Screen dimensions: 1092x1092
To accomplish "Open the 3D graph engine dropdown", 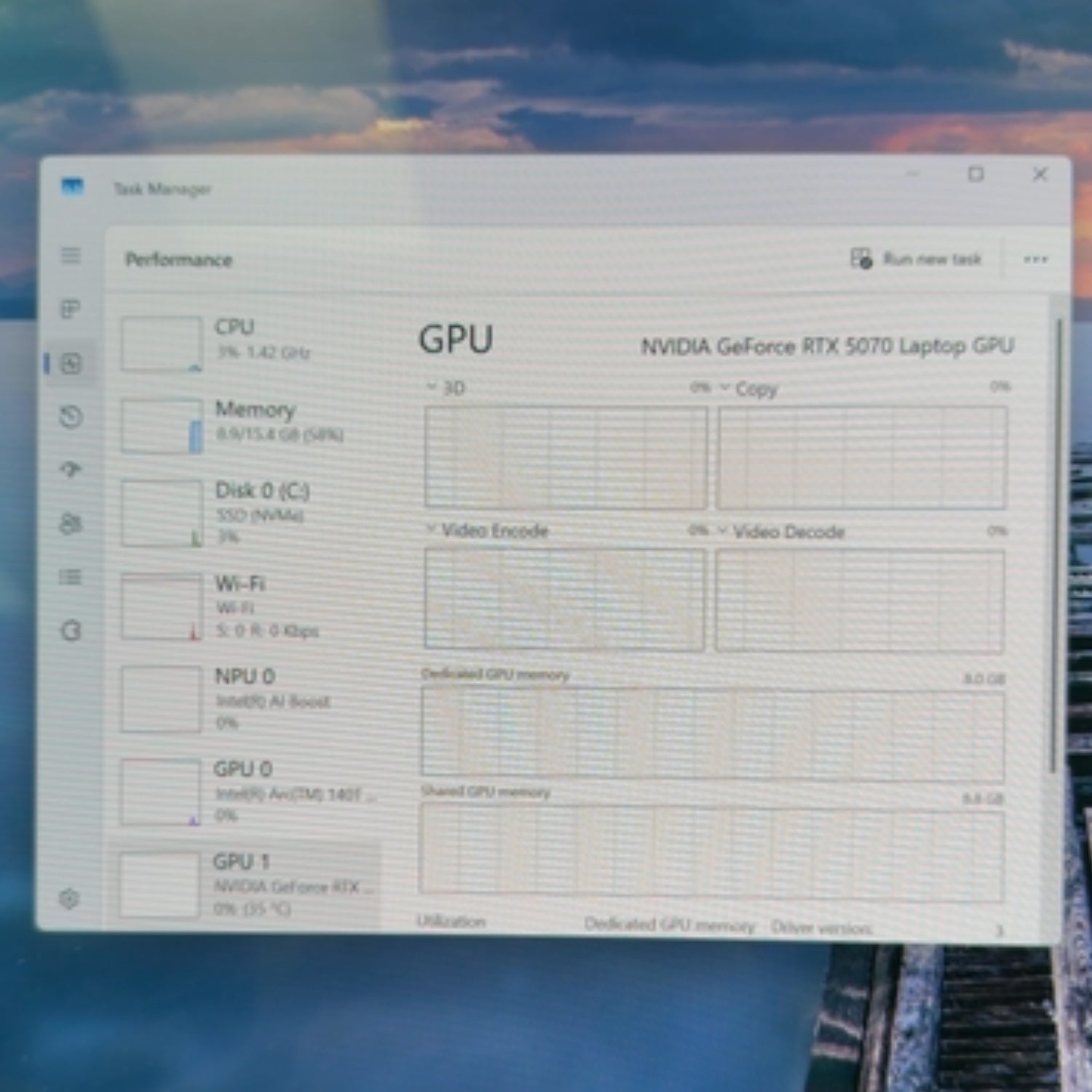I will (432, 387).
